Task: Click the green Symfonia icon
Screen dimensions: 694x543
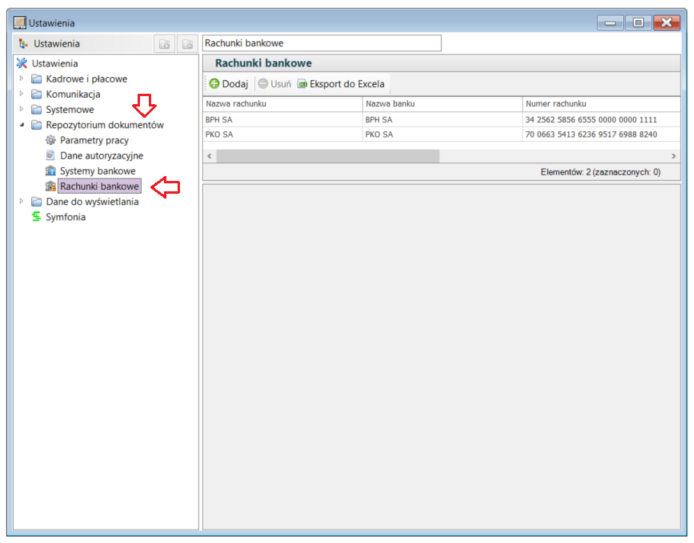Action: [x=36, y=217]
